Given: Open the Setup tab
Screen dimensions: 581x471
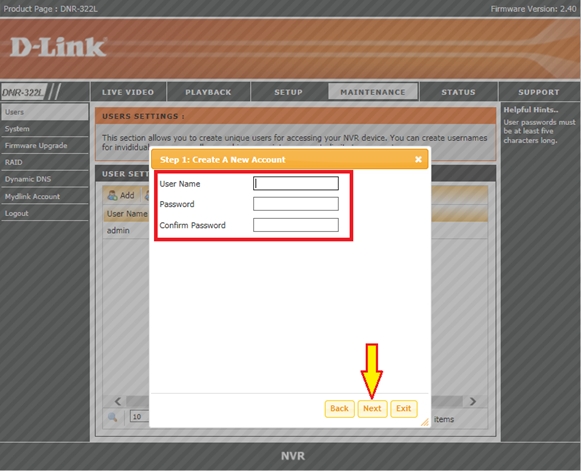Looking at the screenshot, I should 289,92.
